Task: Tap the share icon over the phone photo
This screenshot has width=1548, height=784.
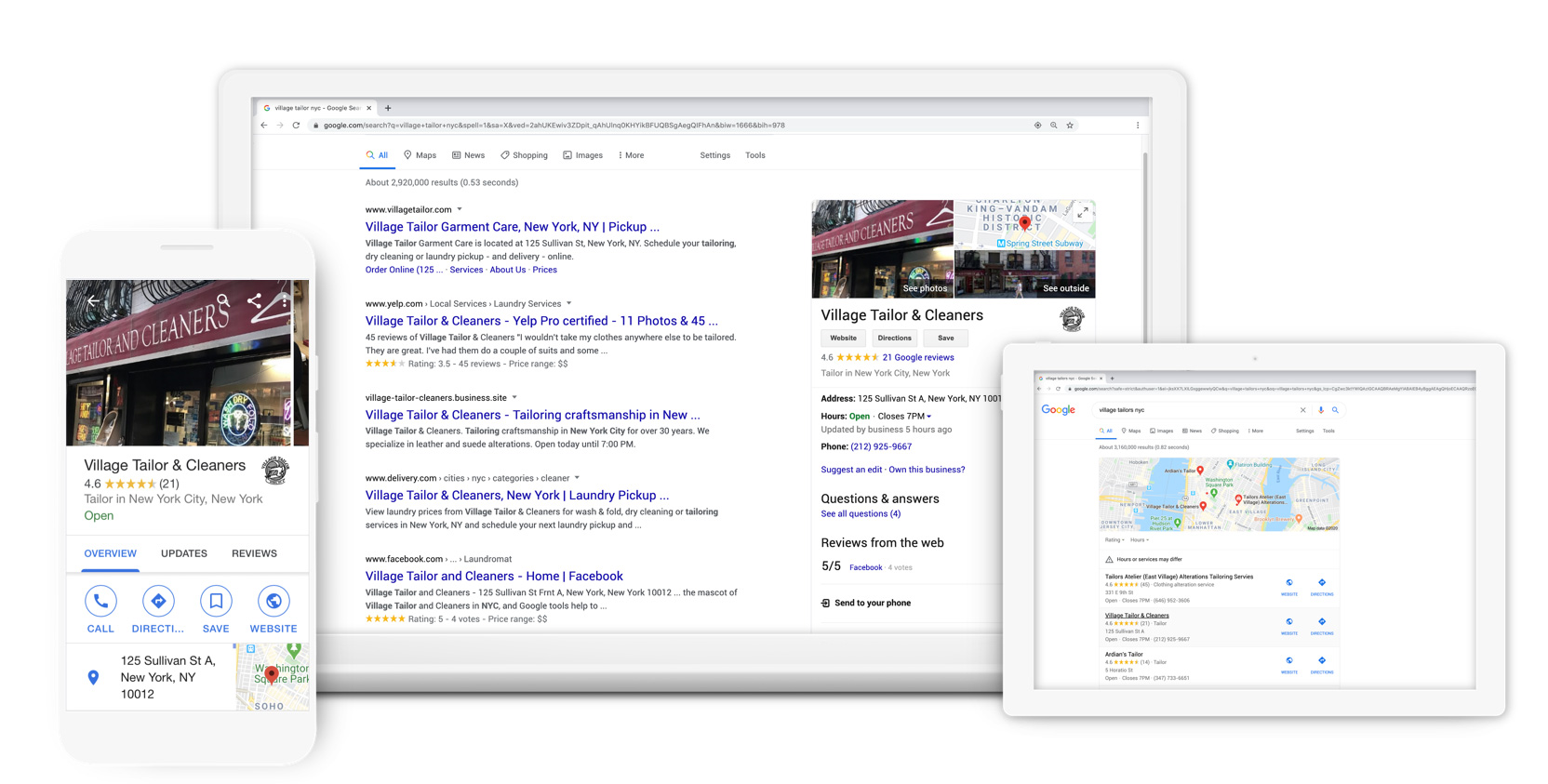Action: click(254, 300)
